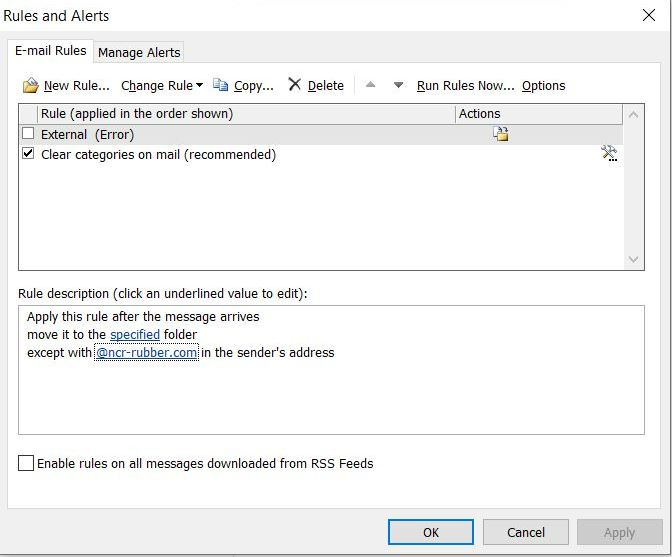Uncheck Clear categories on mail rule
Viewport: 672px width, 557px height.
pos(28,154)
